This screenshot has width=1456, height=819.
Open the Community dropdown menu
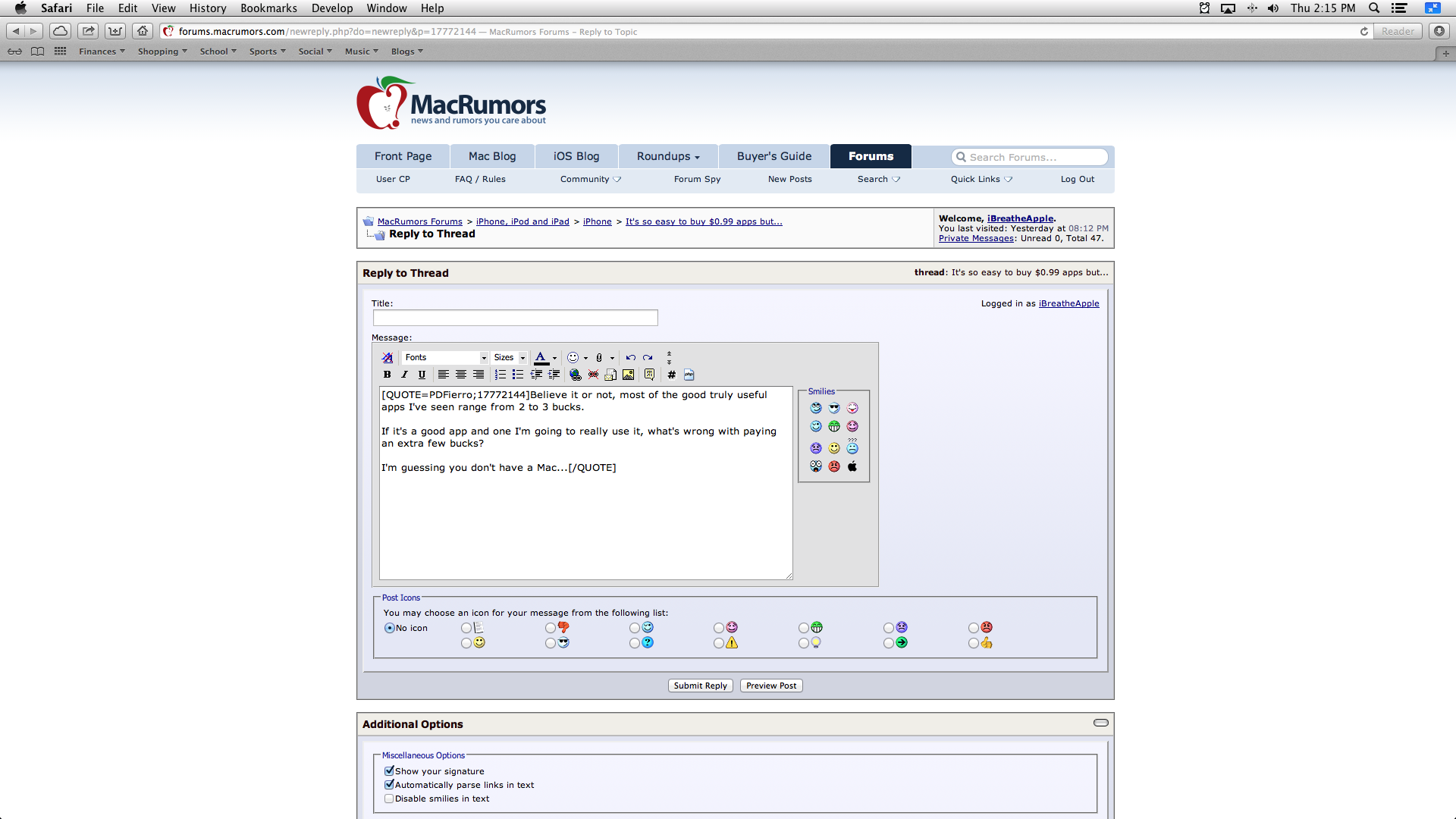pyautogui.click(x=591, y=179)
